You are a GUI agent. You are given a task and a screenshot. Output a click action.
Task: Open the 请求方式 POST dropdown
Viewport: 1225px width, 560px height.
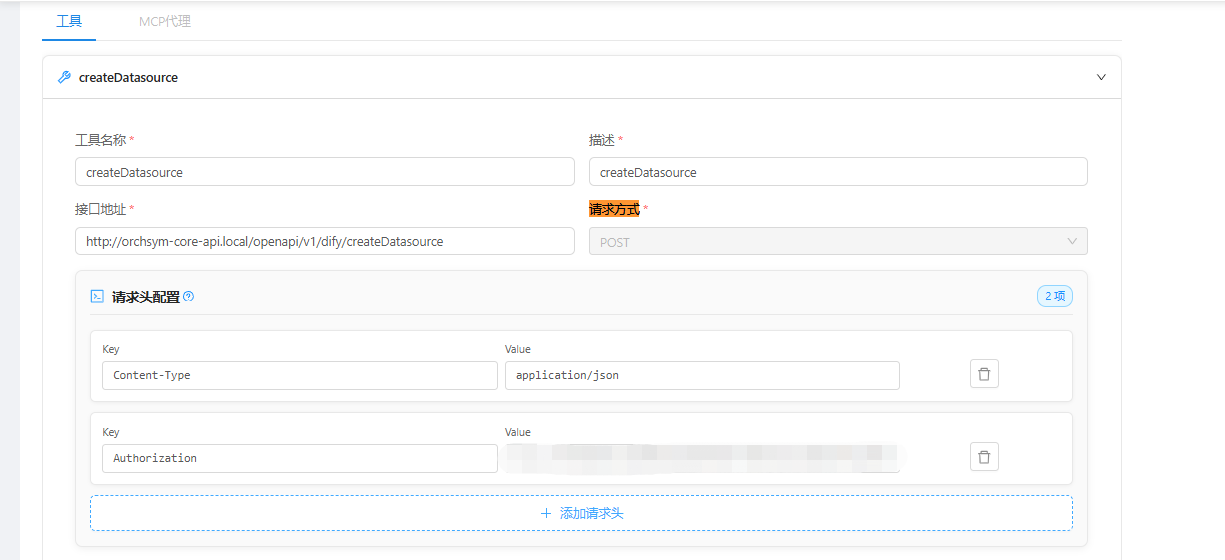pos(837,242)
